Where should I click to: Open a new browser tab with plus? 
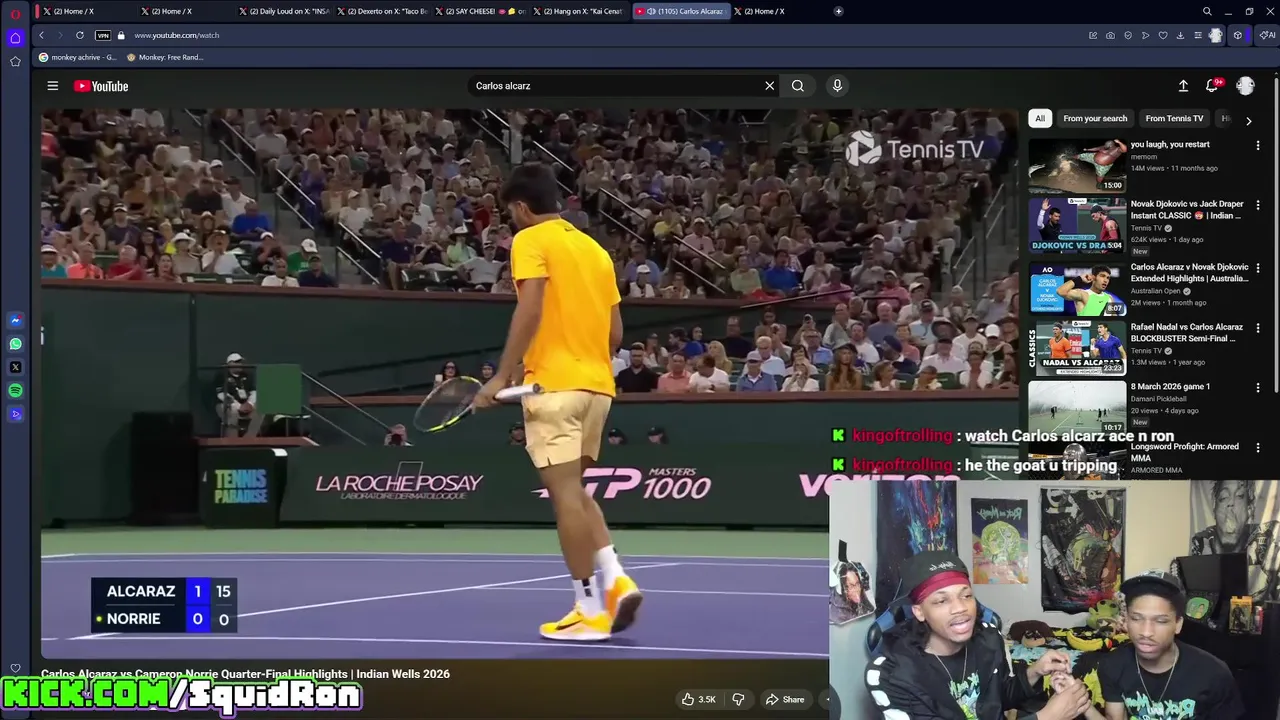(x=838, y=11)
